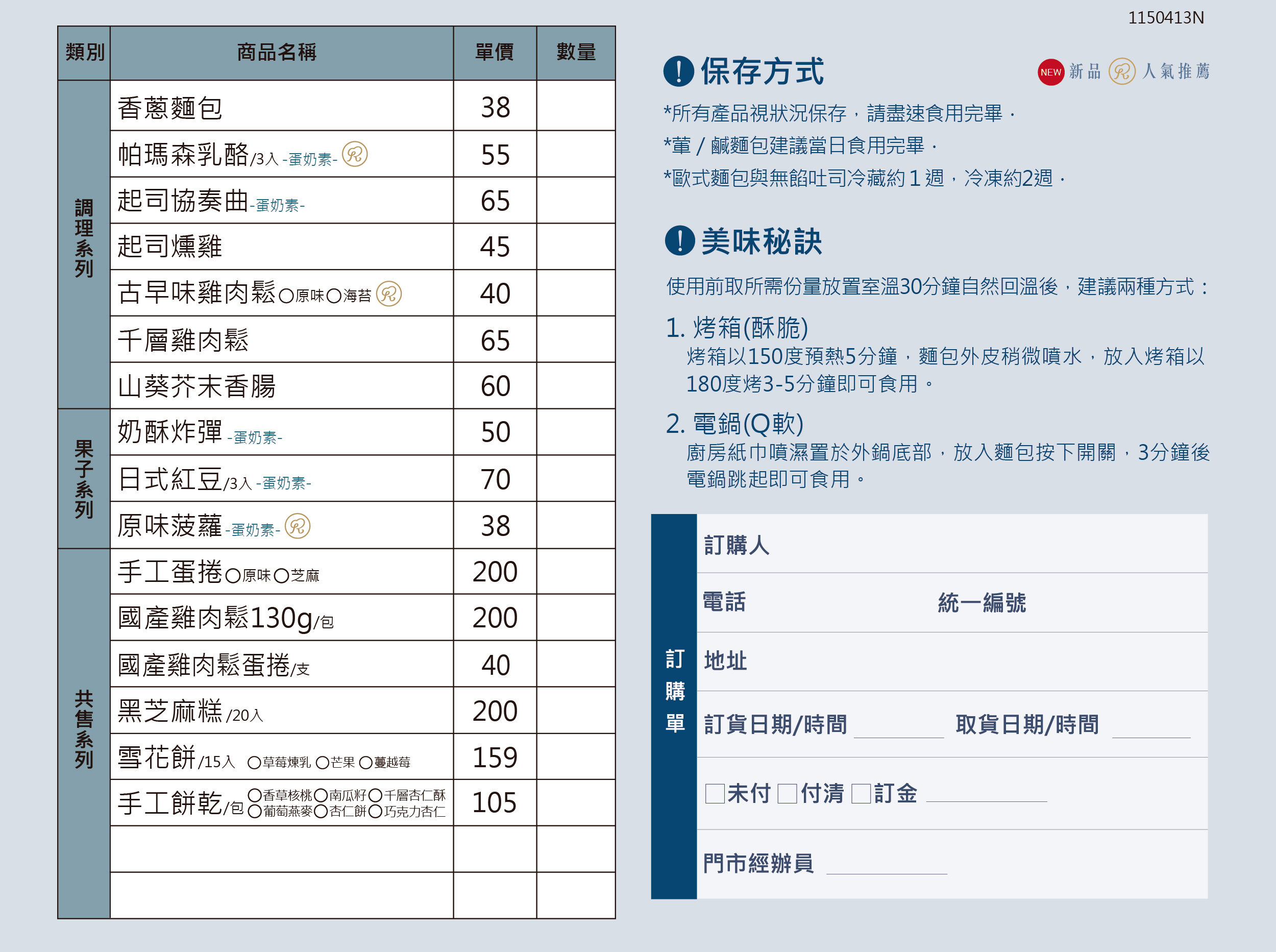Click the popular icon on 原味菠蘿 row
Viewport: 1276px width, 952px height.
298,526
